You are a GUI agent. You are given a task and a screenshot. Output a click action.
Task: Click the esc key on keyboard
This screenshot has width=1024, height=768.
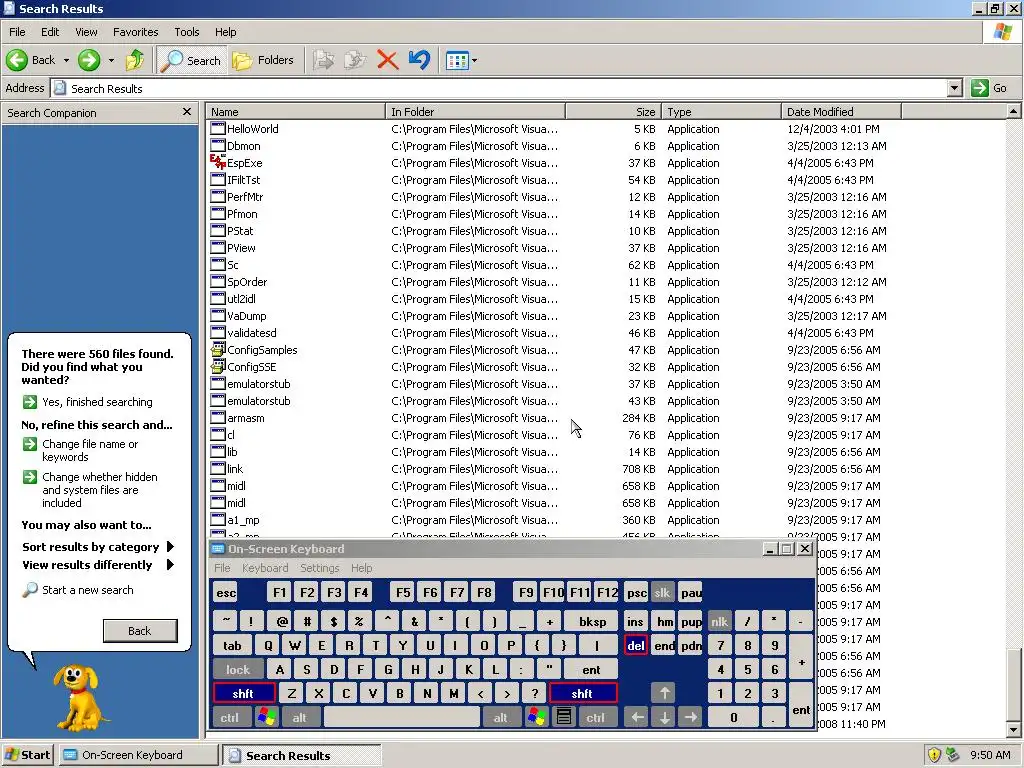[x=226, y=593]
